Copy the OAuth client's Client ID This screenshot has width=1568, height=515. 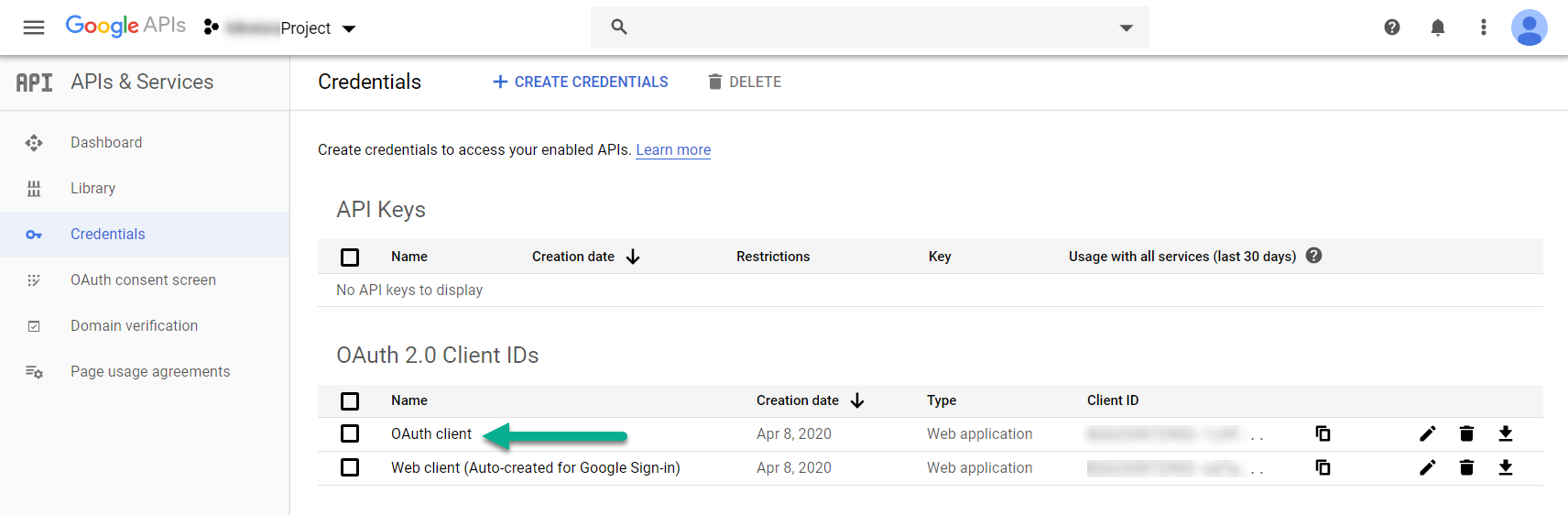(1323, 433)
